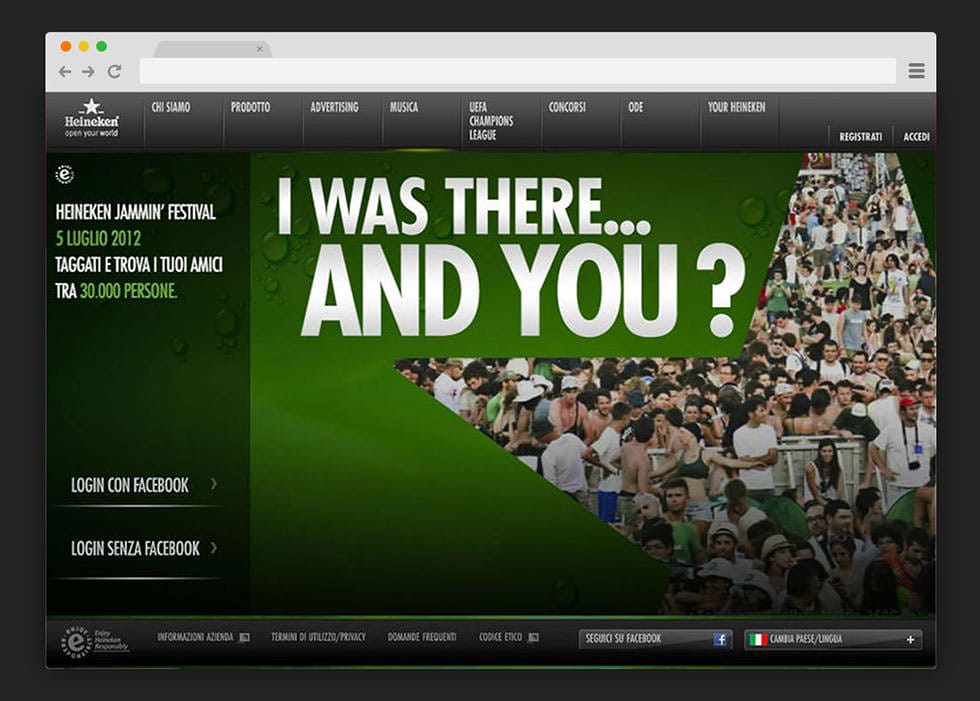Expand language selector with plus icon

pos(911,639)
